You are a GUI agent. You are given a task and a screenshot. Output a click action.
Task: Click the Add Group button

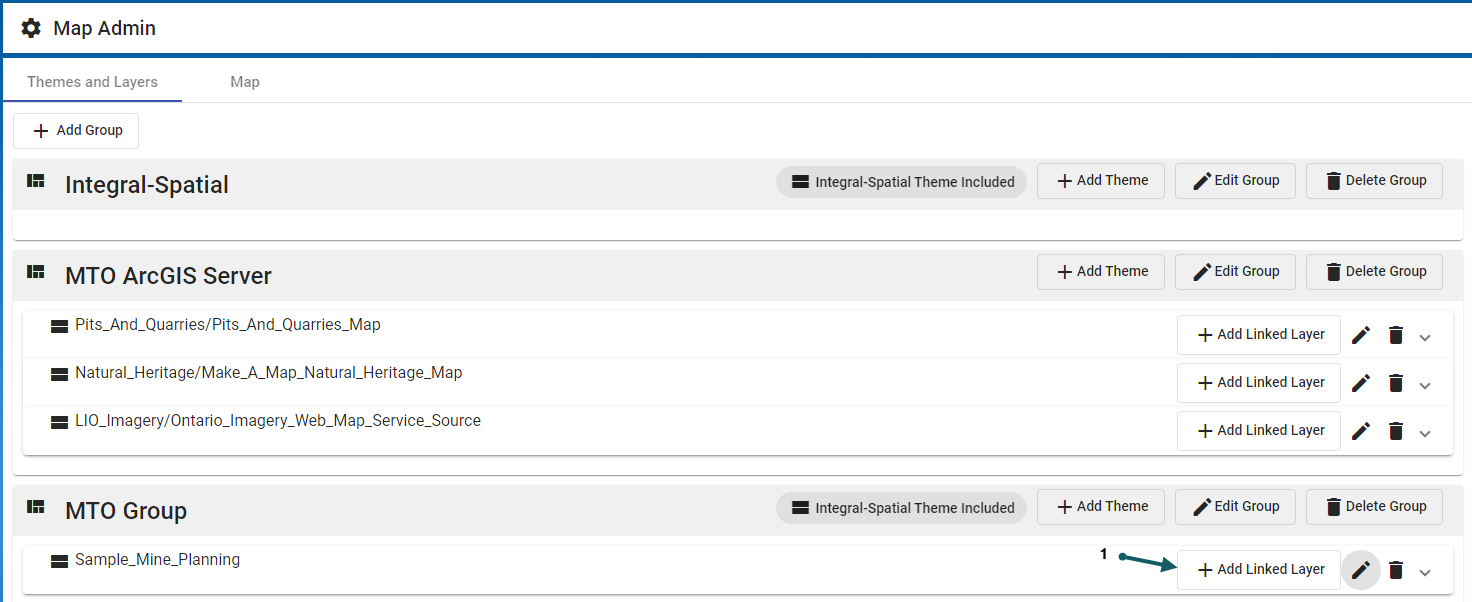[76, 131]
